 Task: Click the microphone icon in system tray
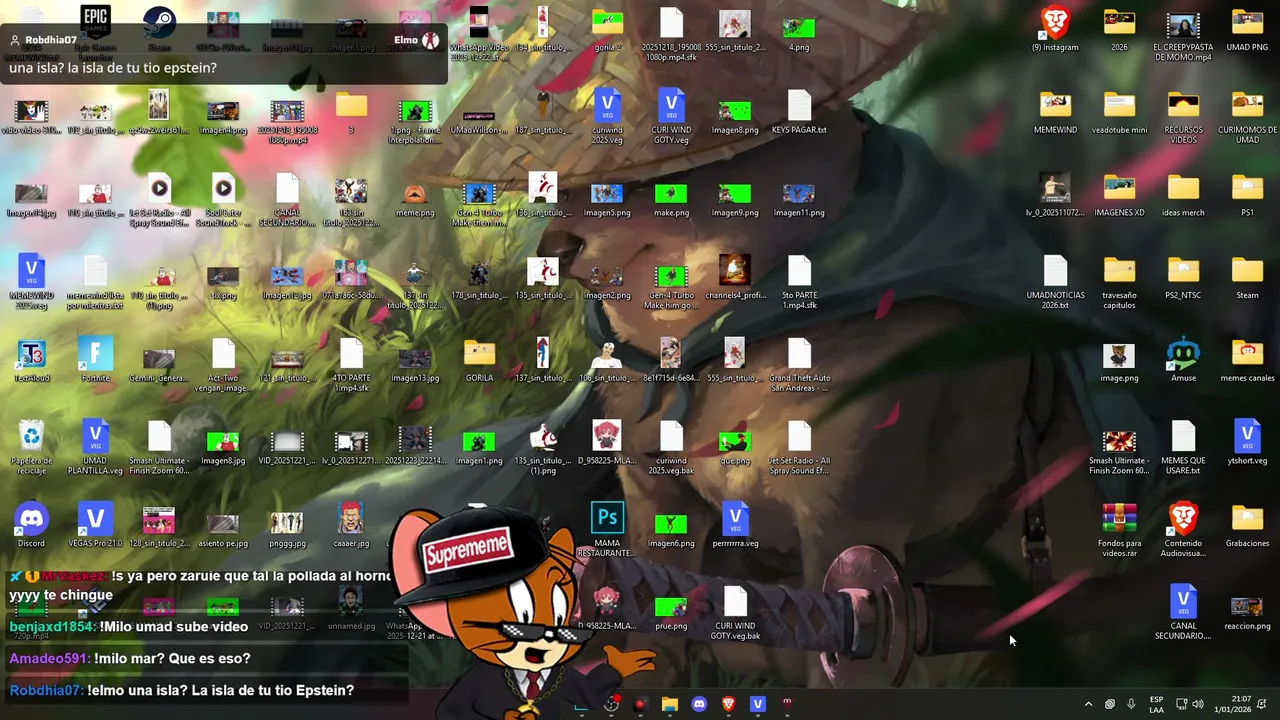point(1131,704)
